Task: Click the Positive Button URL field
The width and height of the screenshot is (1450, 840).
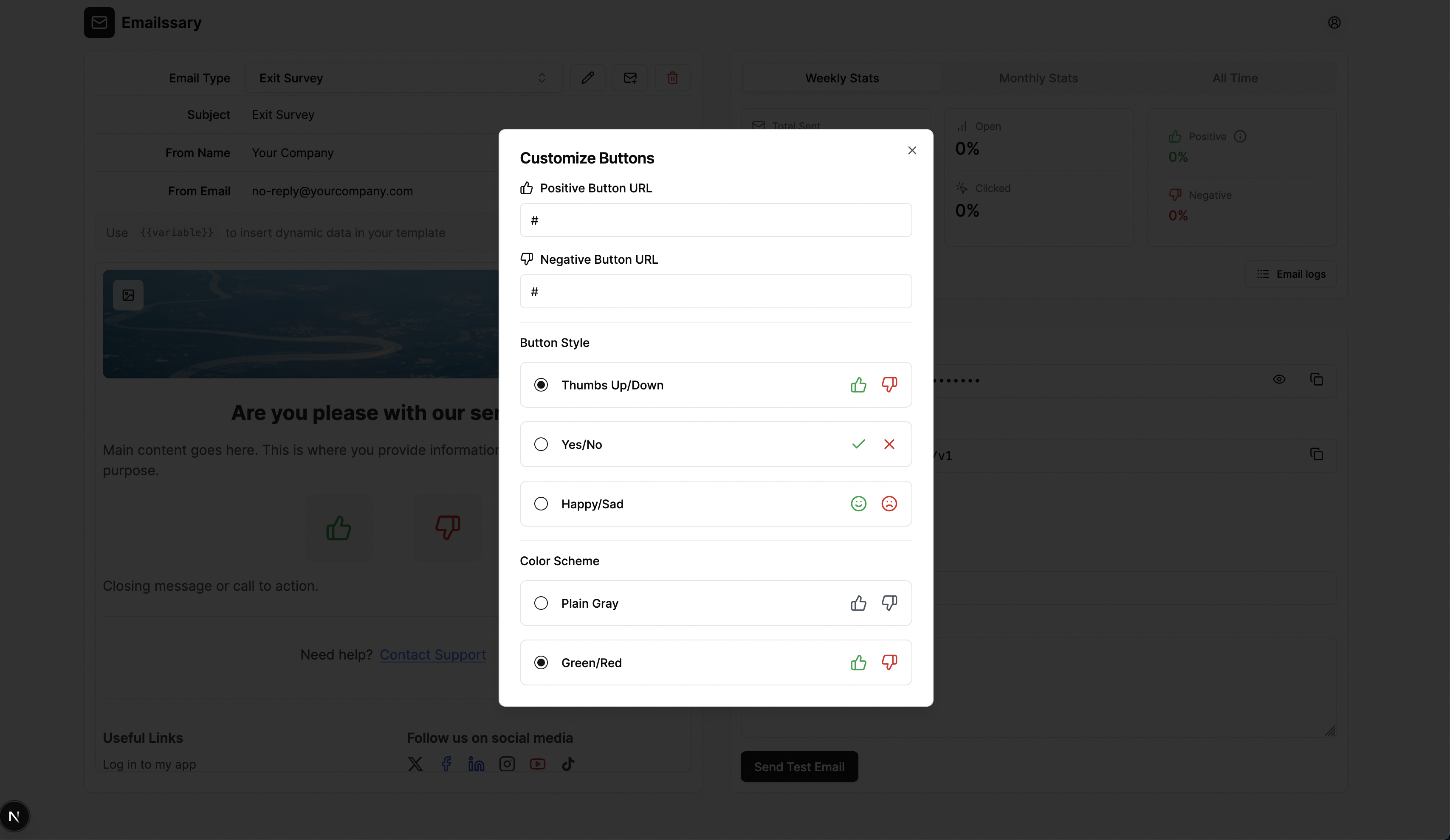Action: [x=715, y=220]
